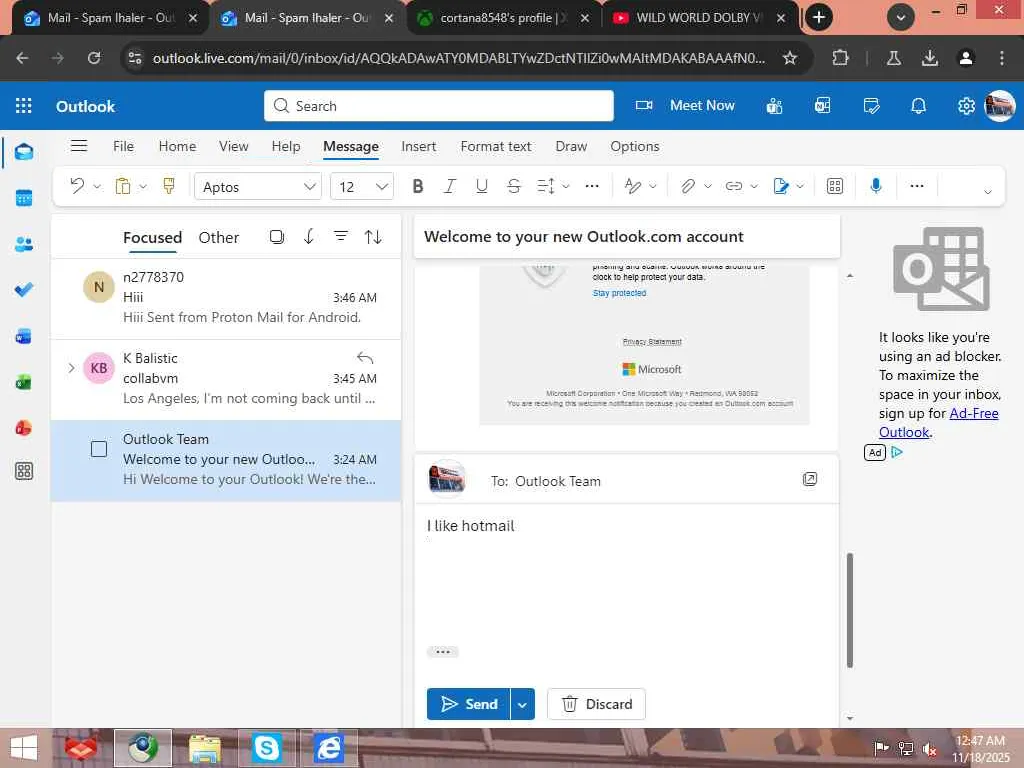Image resolution: width=1024 pixels, height=768 pixels.
Task: Pop out the reply into new window
Action: pos(810,479)
